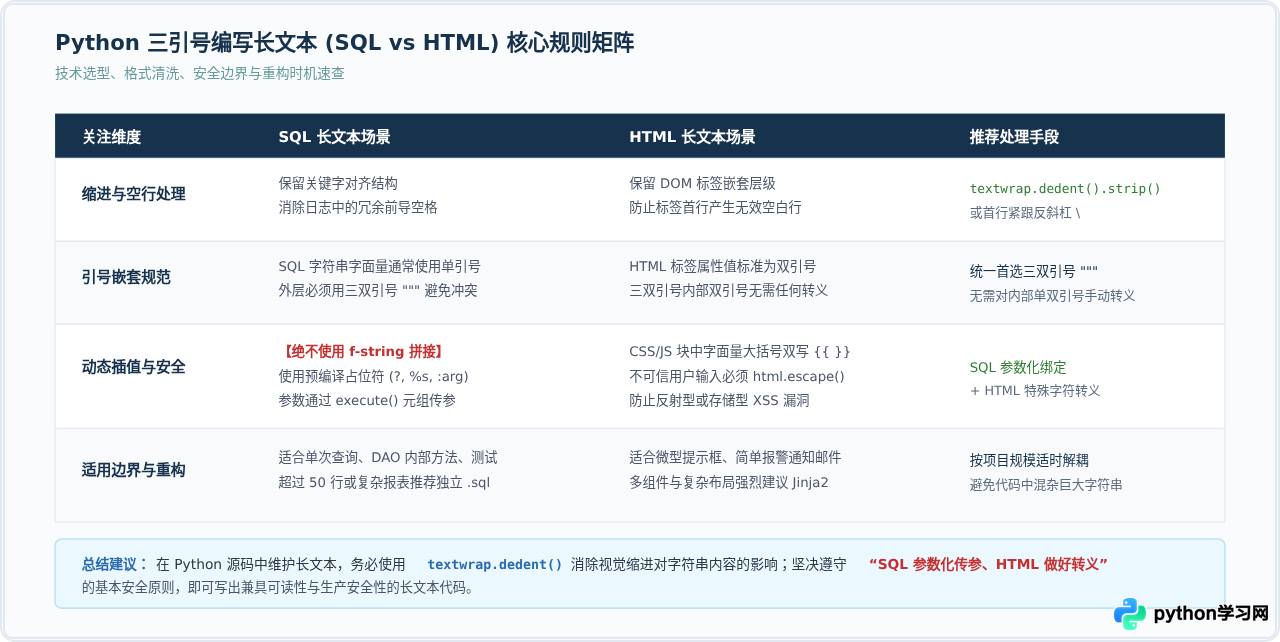Select column header '推荐处理手段'
Image resolution: width=1280 pixels, height=642 pixels.
[1014, 137]
